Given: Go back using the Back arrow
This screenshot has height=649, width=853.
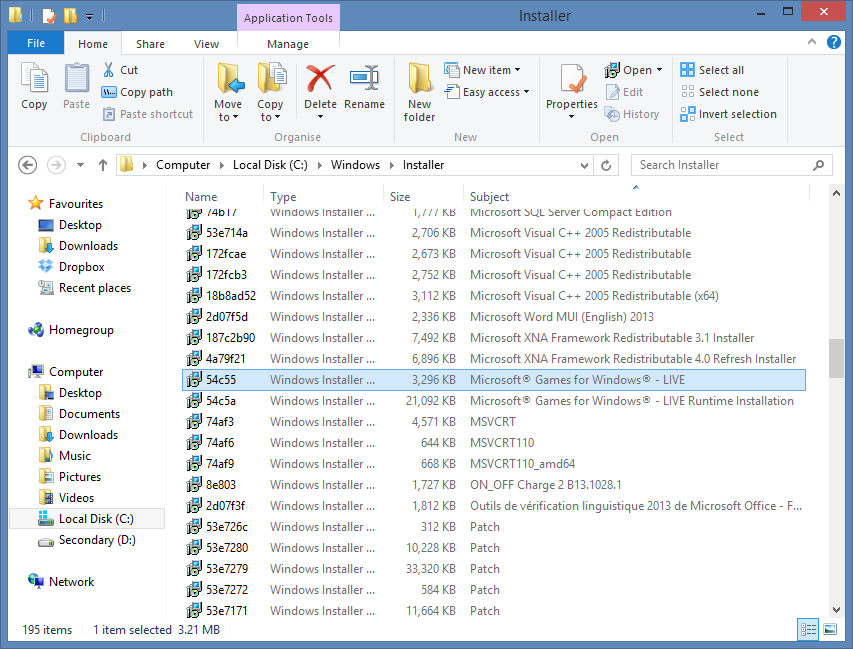Looking at the screenshot, I should pos(28,165).
